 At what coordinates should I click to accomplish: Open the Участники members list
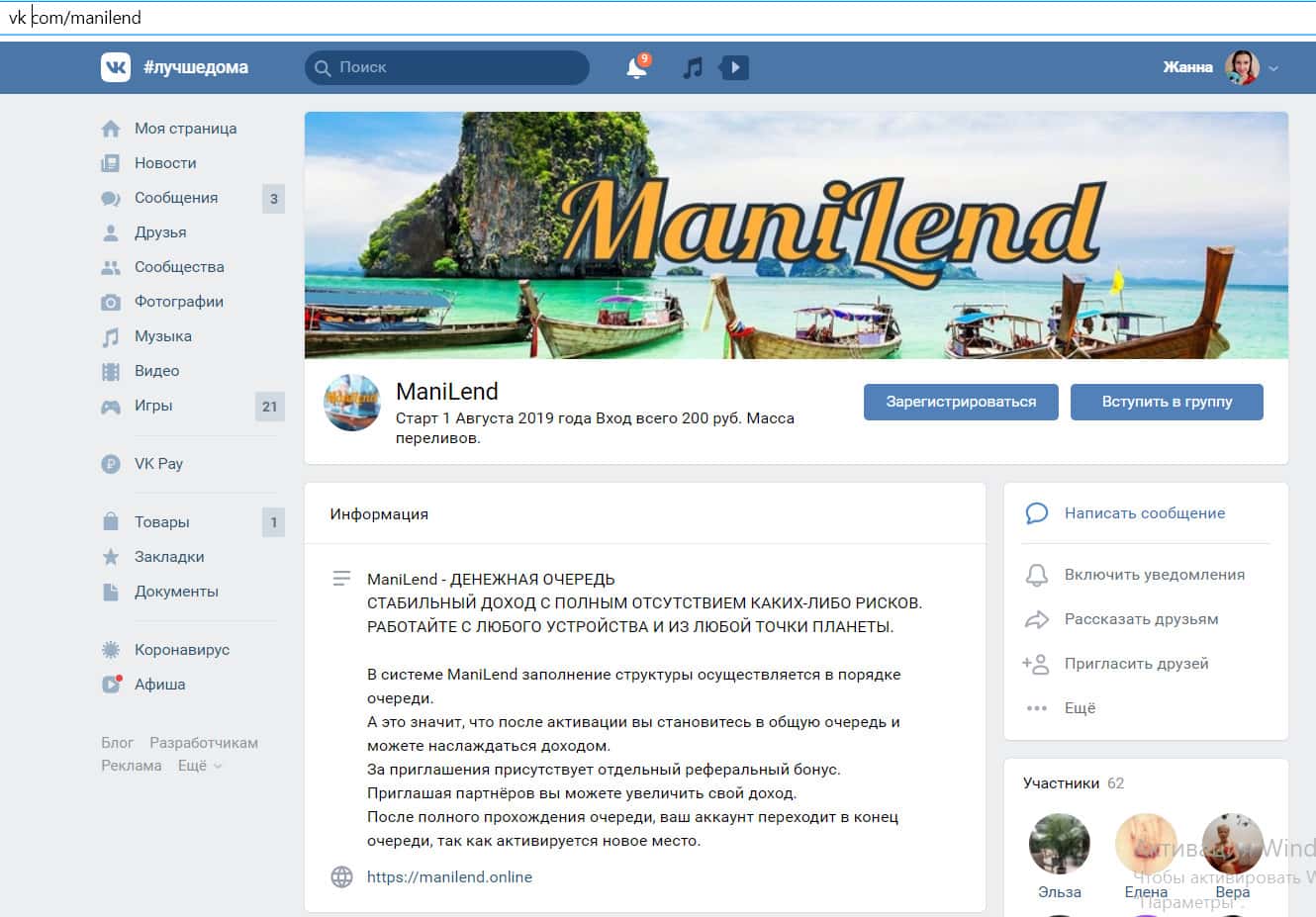(1061, 783)
